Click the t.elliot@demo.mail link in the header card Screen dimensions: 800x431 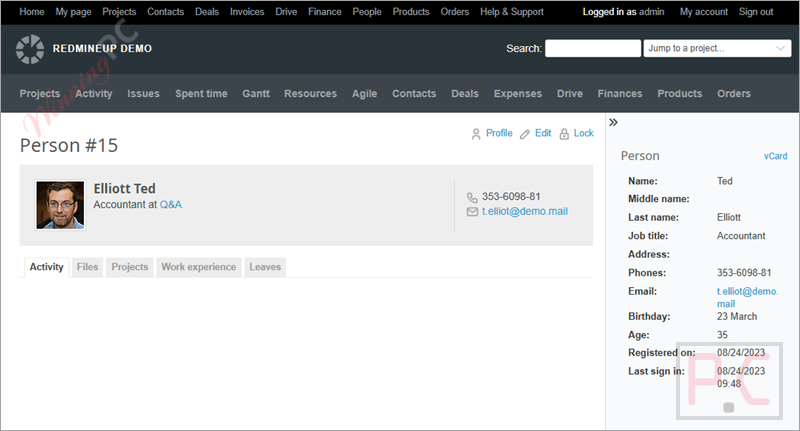524,211
